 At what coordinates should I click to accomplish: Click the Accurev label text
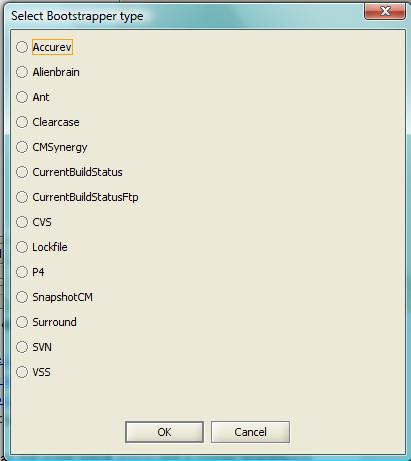(x=52, y=47)
